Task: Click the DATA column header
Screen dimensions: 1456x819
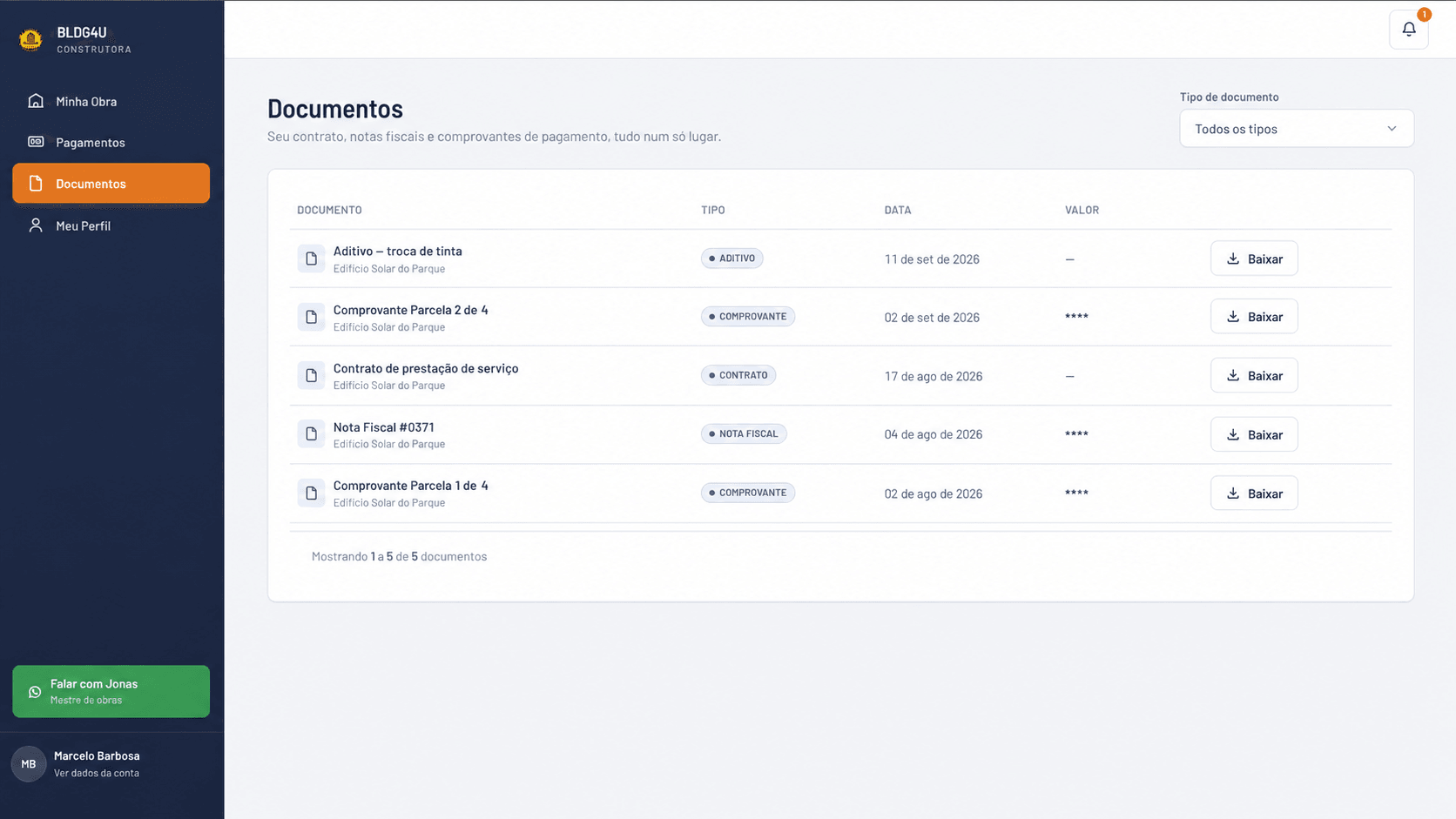Action: [898, 210]
